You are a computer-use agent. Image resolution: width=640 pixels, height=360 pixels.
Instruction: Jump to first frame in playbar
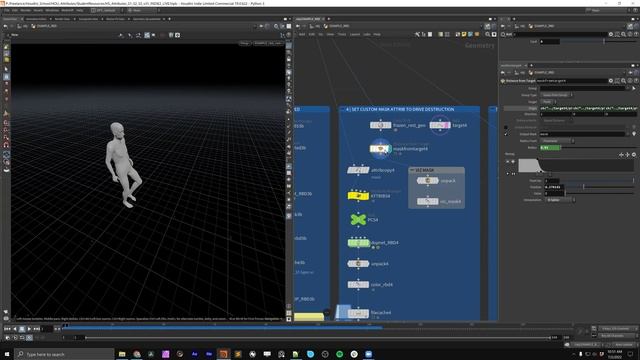point(7,329)
